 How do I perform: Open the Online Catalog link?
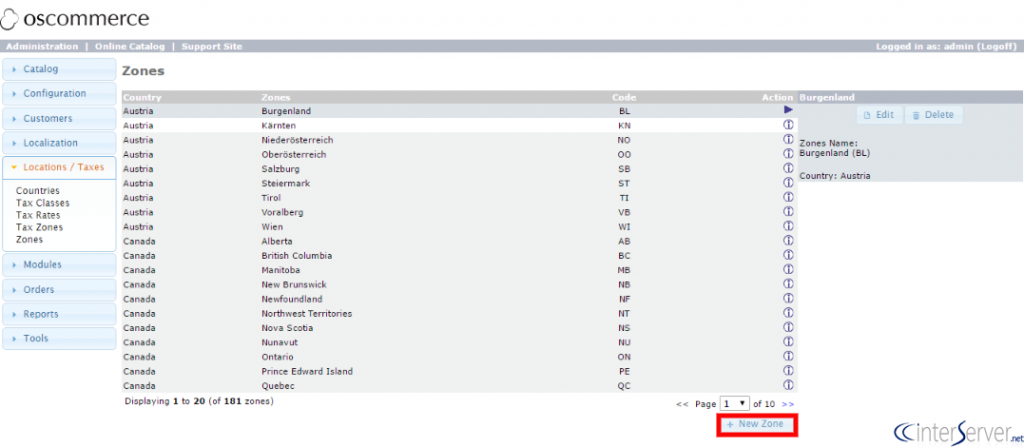[x=130, y=46]
